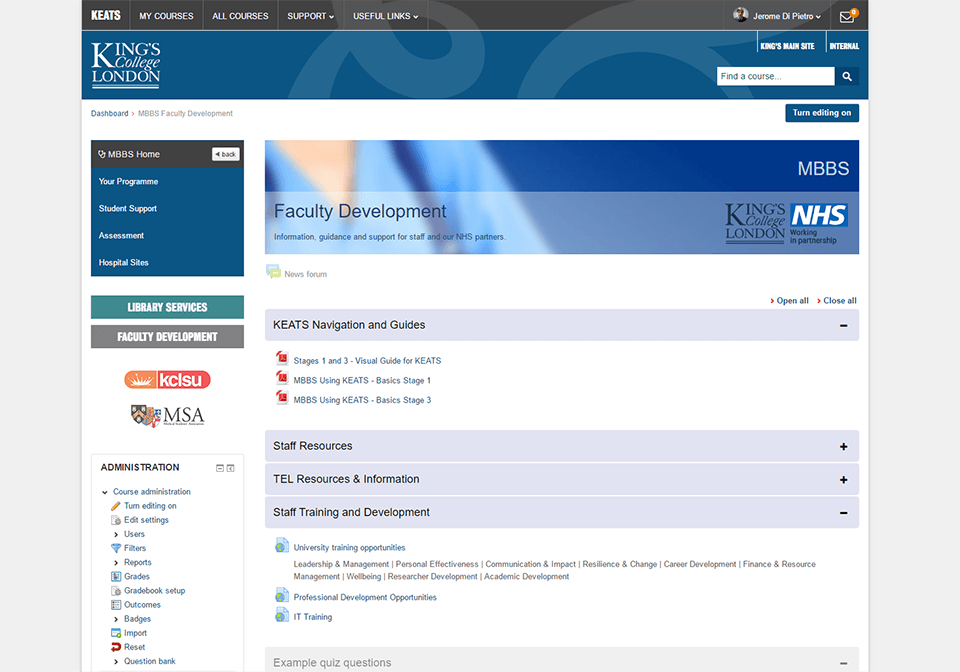Image resolution: width=960 pixels, height=672 pixels.
Task: Click the back button beside MBBS Home
Action: click(x=225, y=154)
